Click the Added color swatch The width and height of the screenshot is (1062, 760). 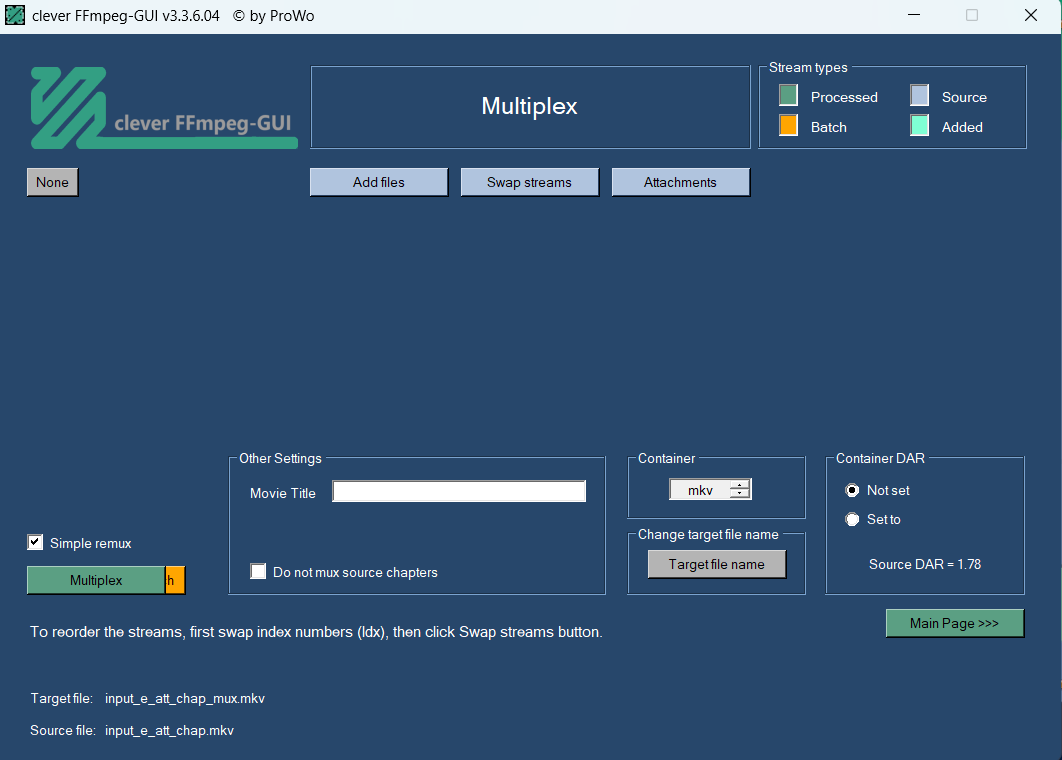pyautogui.click(x=919, y=125)
